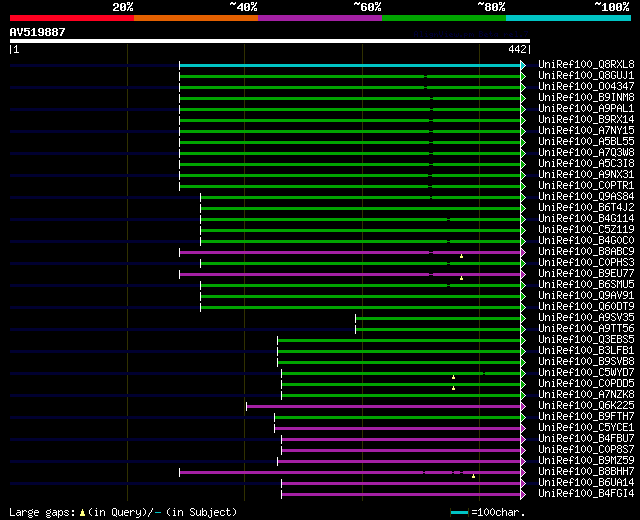Select the UniRef100_B9MZ59 label

(586, 461)
